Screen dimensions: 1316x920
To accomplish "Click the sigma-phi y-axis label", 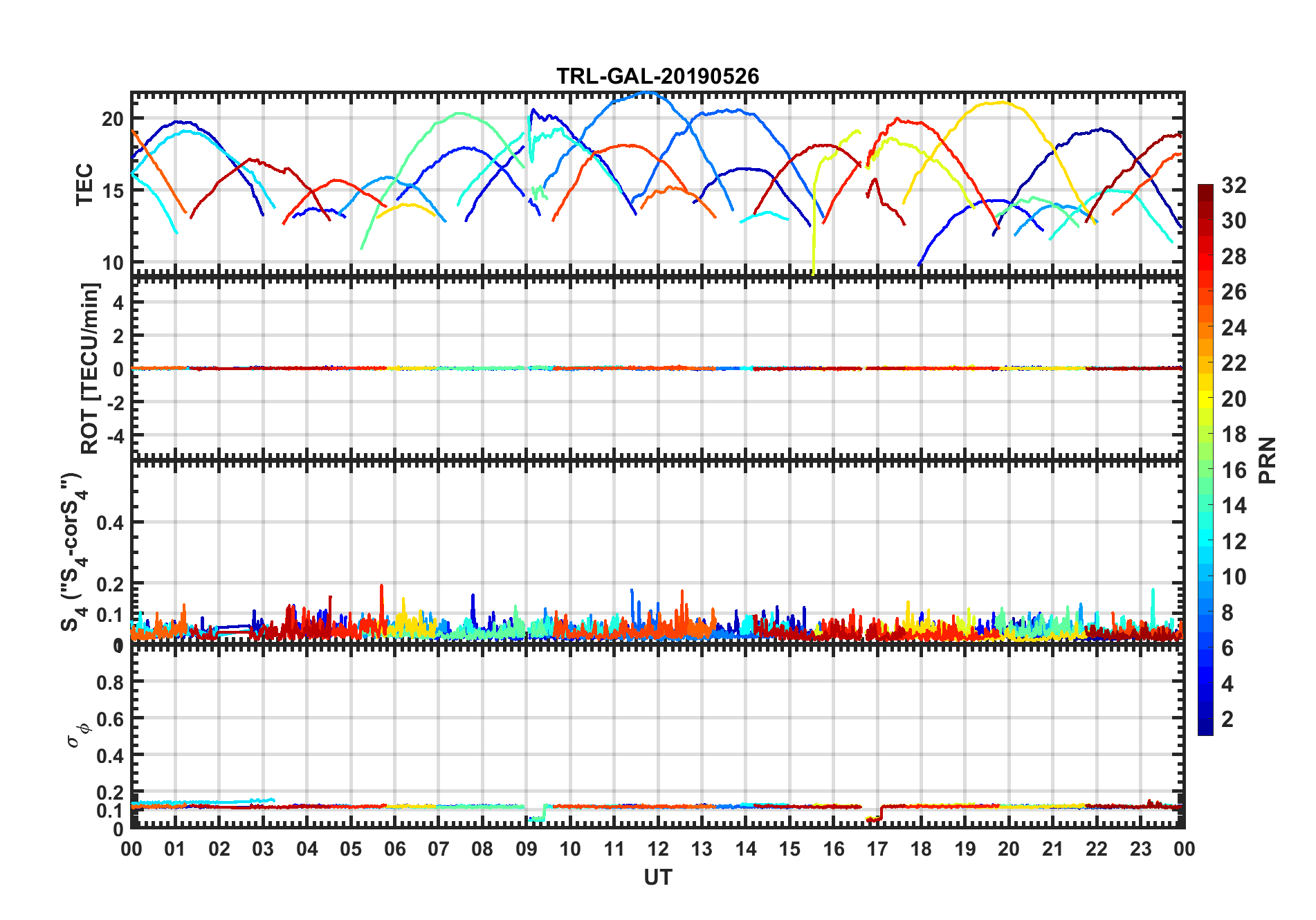I will [x=78, y=737].
